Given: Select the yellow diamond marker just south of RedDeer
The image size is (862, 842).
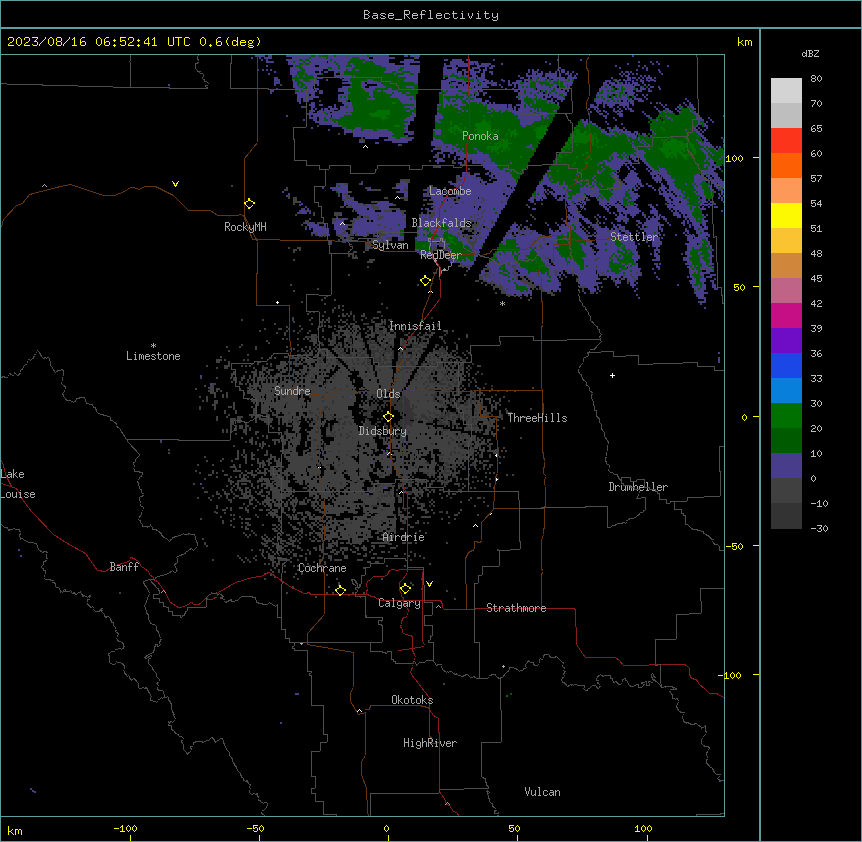Looking at the screenshot, I should [426, 281].
